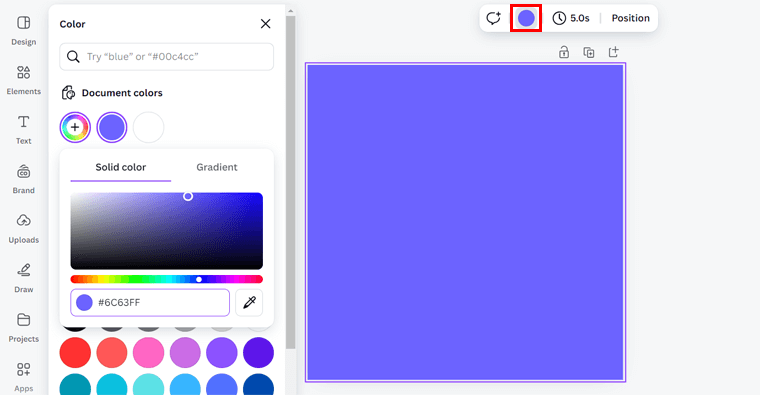Click the #6C63FF hex code field
This screenshot has width=760, height=395.
click(x=150, y=302)
